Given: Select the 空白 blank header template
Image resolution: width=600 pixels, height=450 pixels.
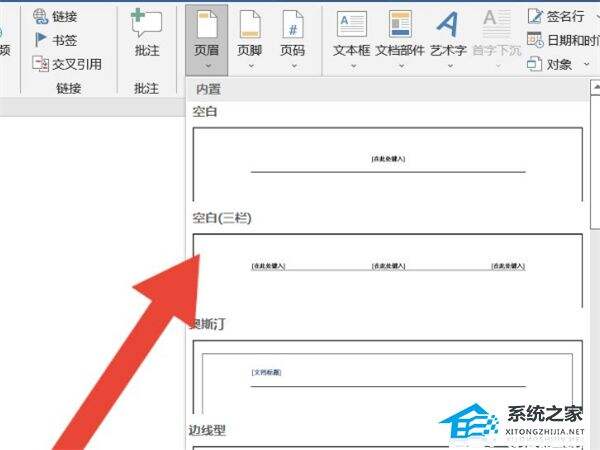Looking at the screenshot, I should coord(388,165).
